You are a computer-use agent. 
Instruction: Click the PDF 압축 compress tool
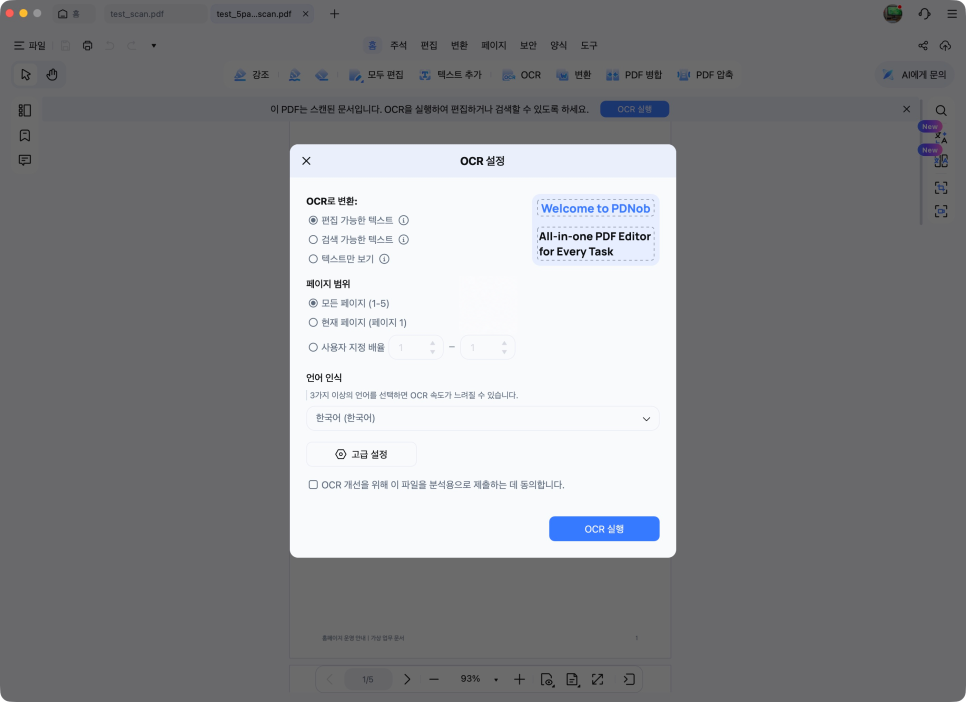[705, 75]
